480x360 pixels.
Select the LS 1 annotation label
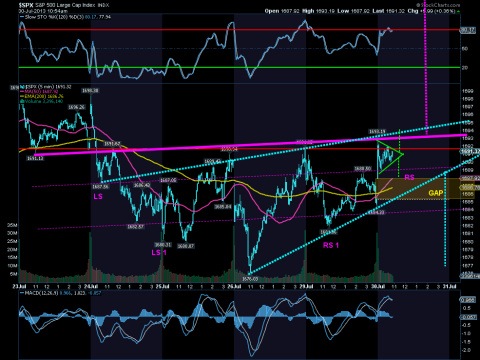(159, 253)
